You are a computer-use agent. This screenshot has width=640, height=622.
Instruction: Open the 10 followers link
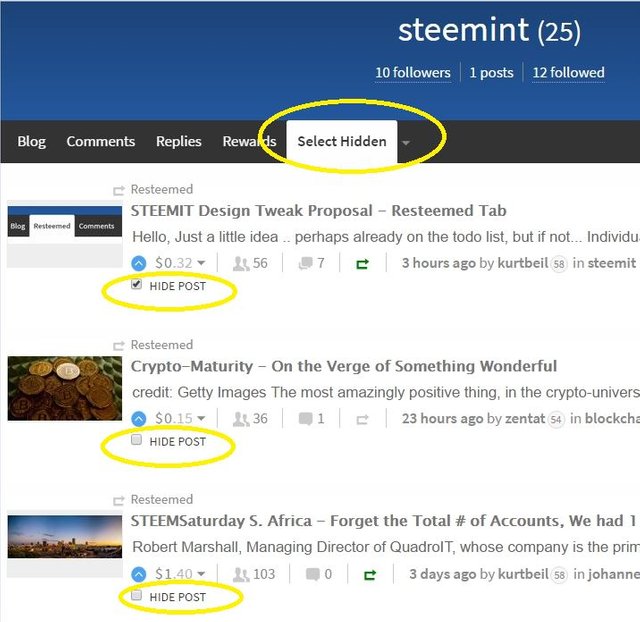[413, 73]
